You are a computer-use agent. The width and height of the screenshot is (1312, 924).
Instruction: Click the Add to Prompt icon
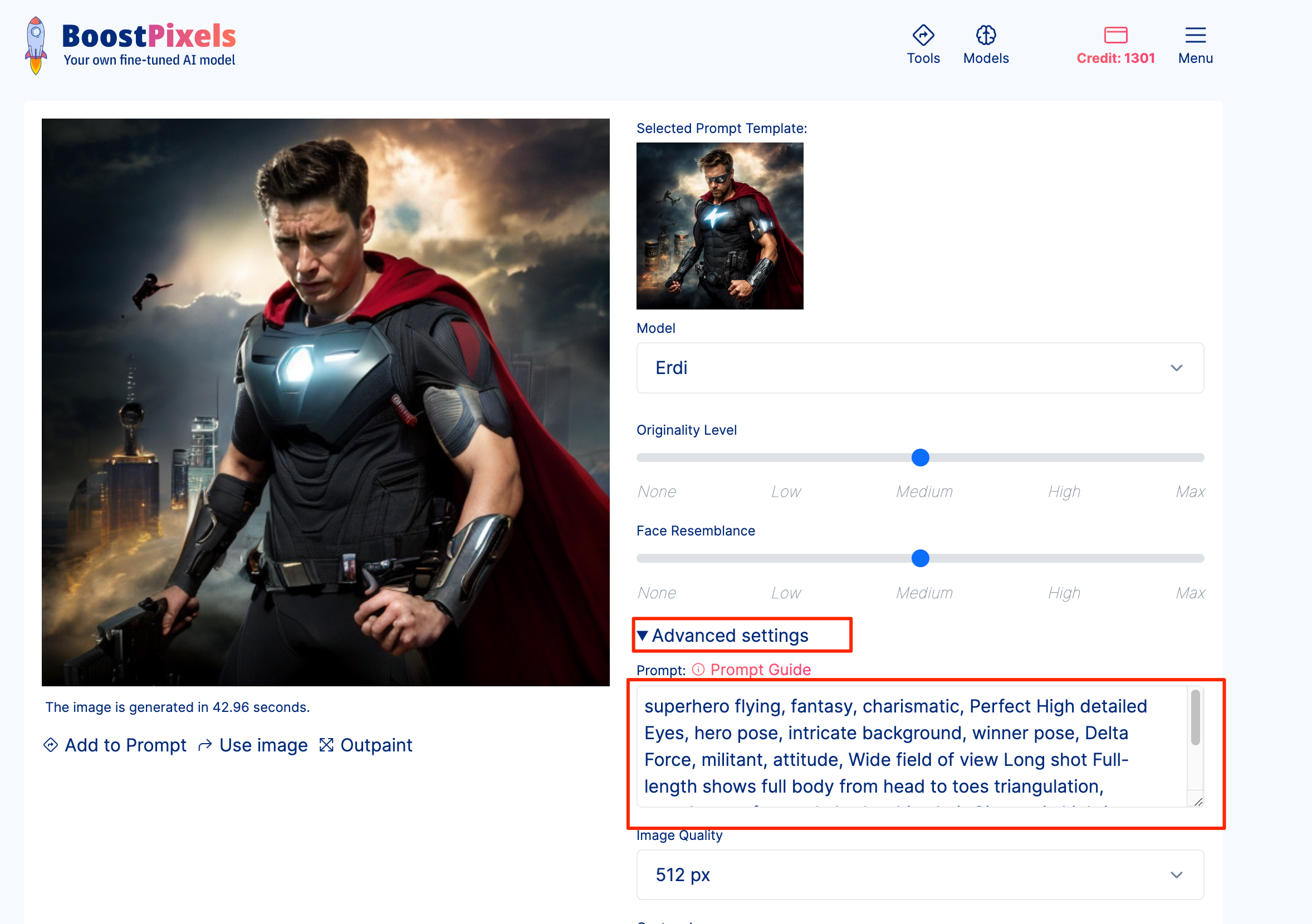(51, 745)
